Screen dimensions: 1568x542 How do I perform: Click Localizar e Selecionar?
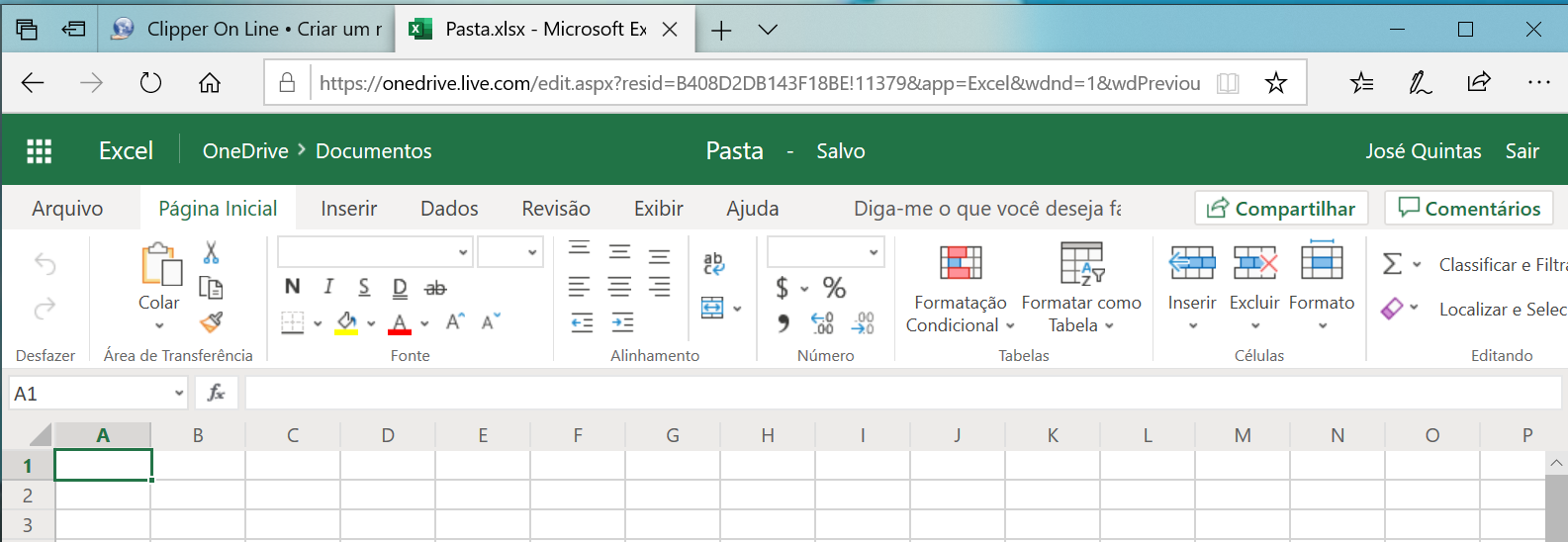(x=1503, y=310)
